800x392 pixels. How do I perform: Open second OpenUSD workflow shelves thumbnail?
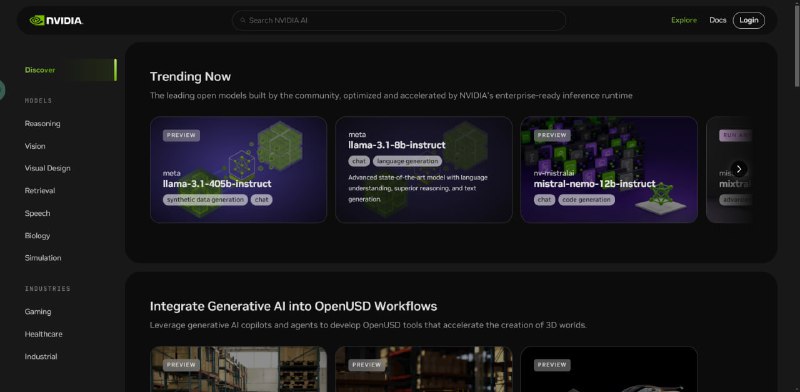coord(423,369)
